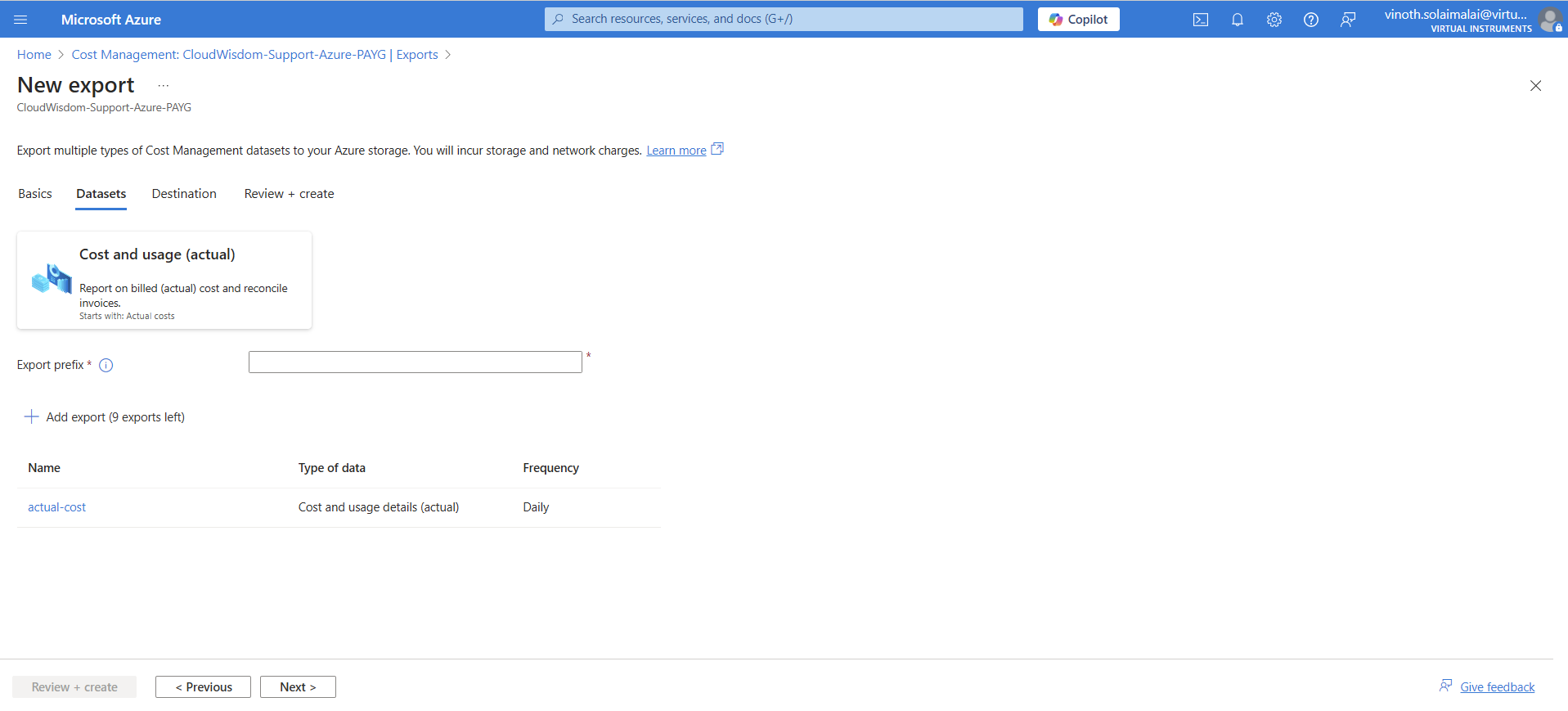Open Cost Management Exports breadcrumb link
The height and width of the screenshot is (711, 1568).
255,55
